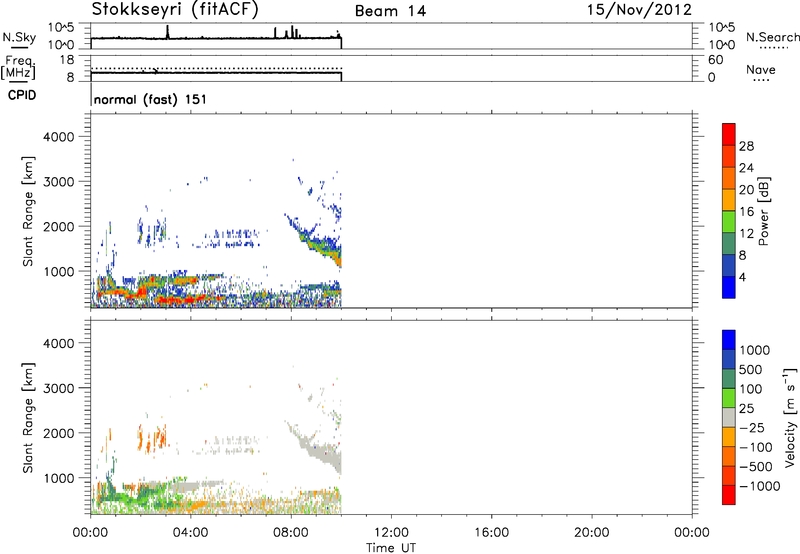Click the '4000' tick on the power panel axis
Viewport: 800px width, 554px height.
tap(58, 137)
